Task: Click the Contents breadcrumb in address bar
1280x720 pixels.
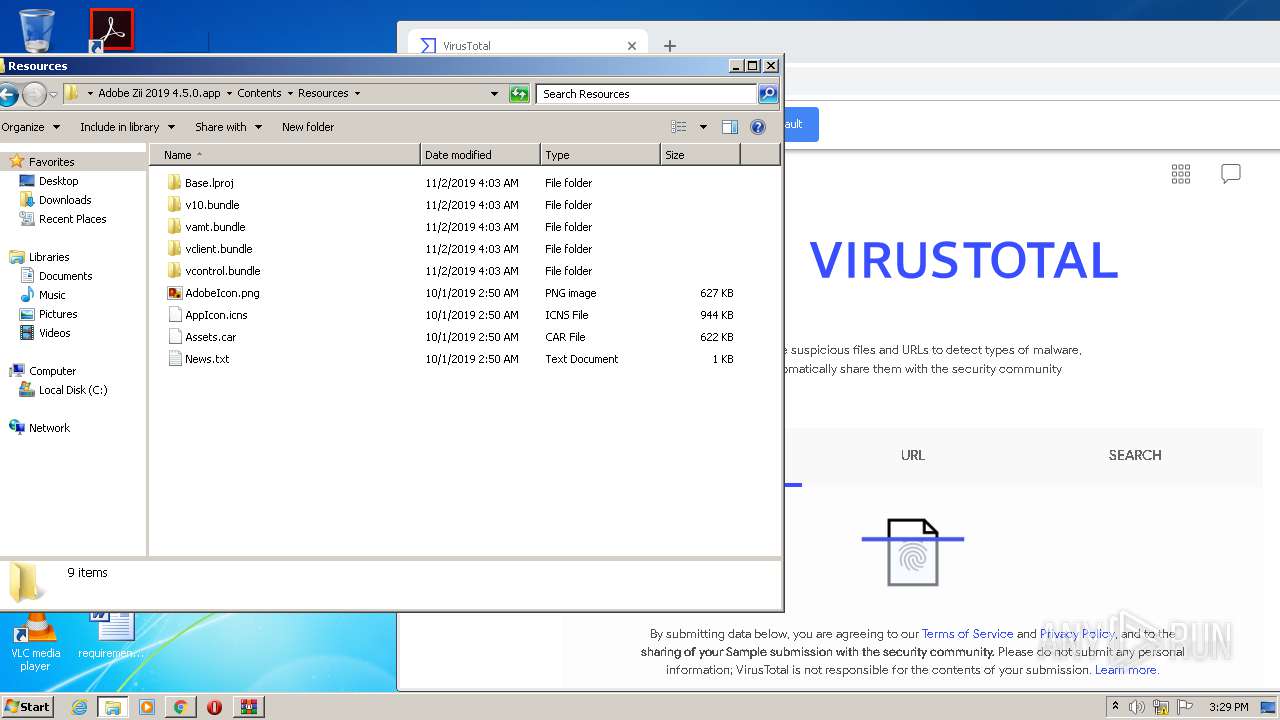Action: [x=259, y=93]
